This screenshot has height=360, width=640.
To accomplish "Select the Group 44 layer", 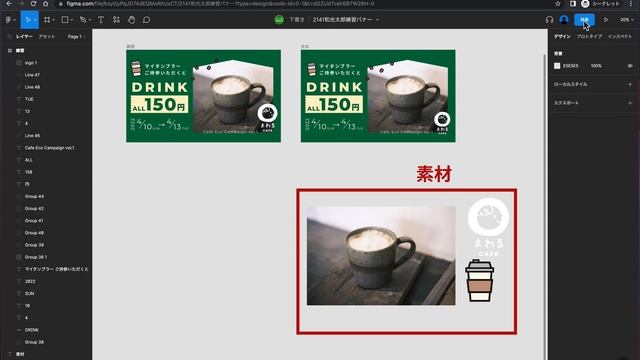I will (x=34, y=196).
